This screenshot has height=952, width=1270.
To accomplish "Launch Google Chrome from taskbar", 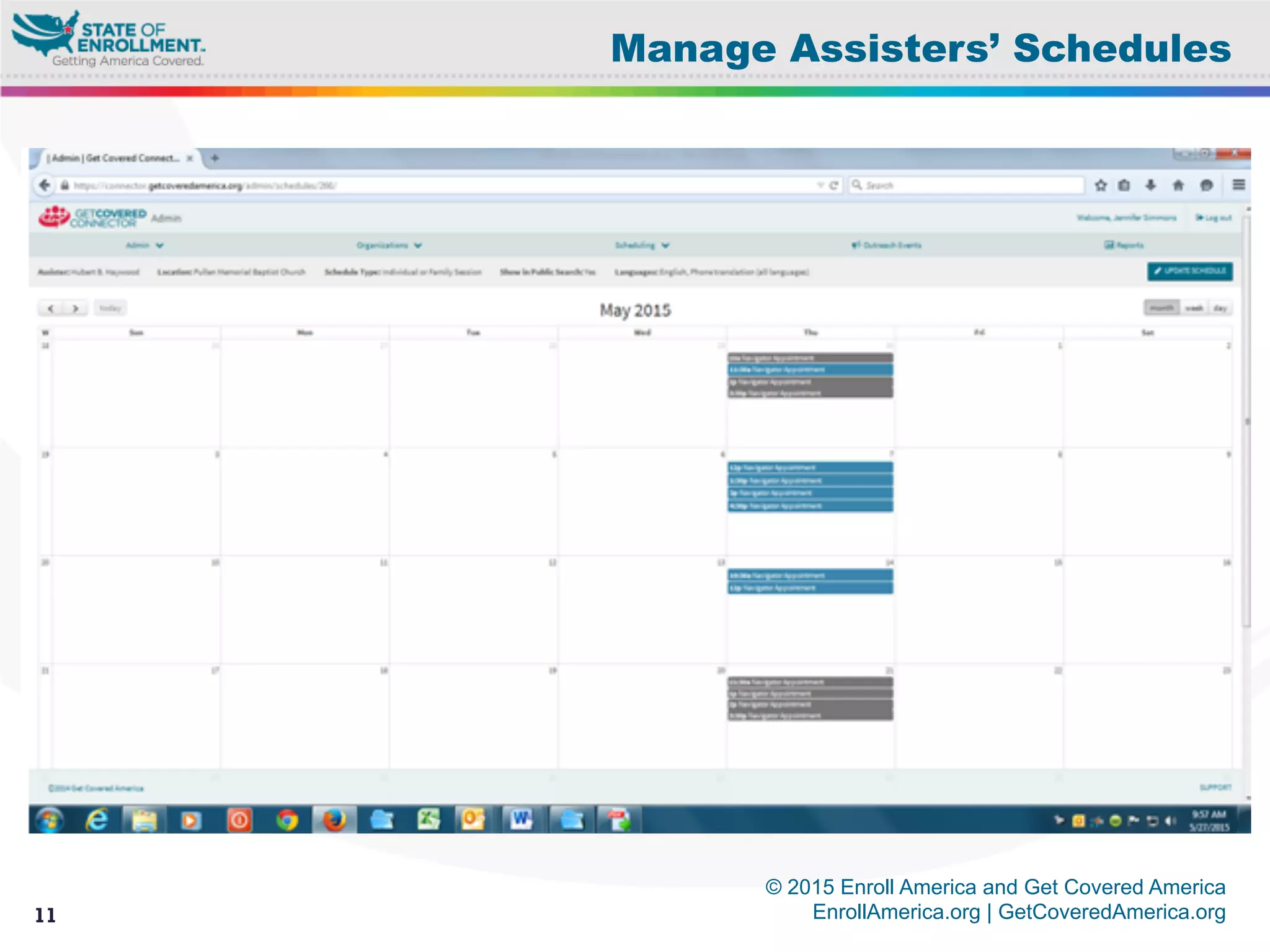I will pyautogui.click(x=287, y=820).
